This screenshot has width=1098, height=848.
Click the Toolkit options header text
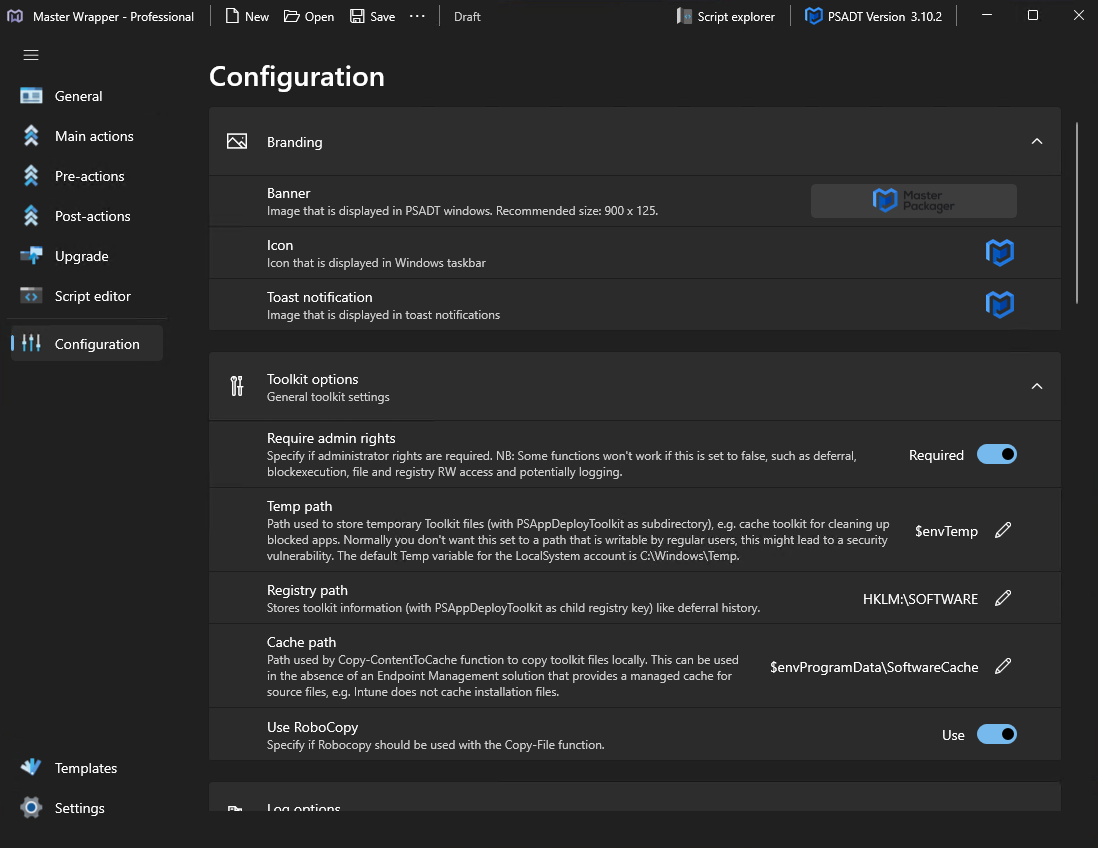coord(312,379)
